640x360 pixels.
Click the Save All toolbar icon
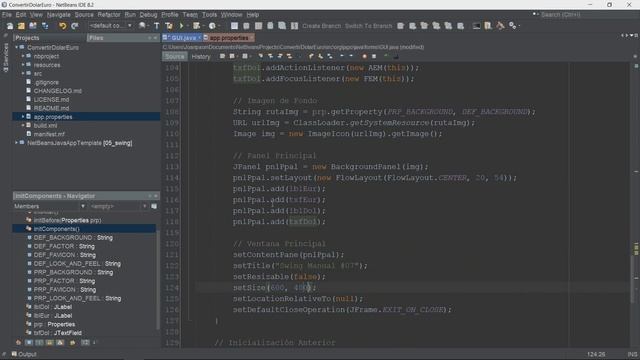click(x=45, y=26)
